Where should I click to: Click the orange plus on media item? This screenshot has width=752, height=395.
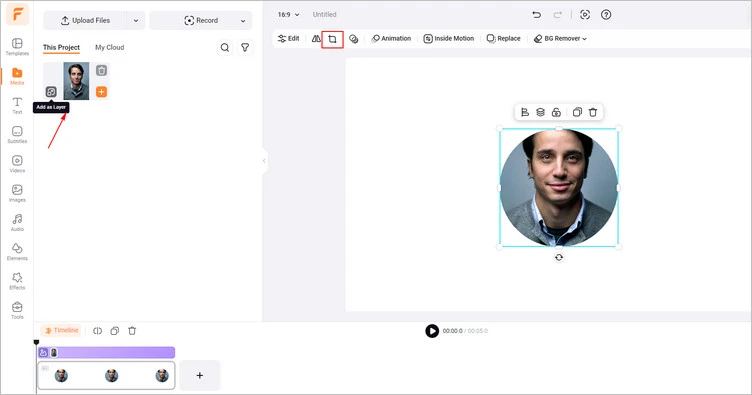pos(101,92)
